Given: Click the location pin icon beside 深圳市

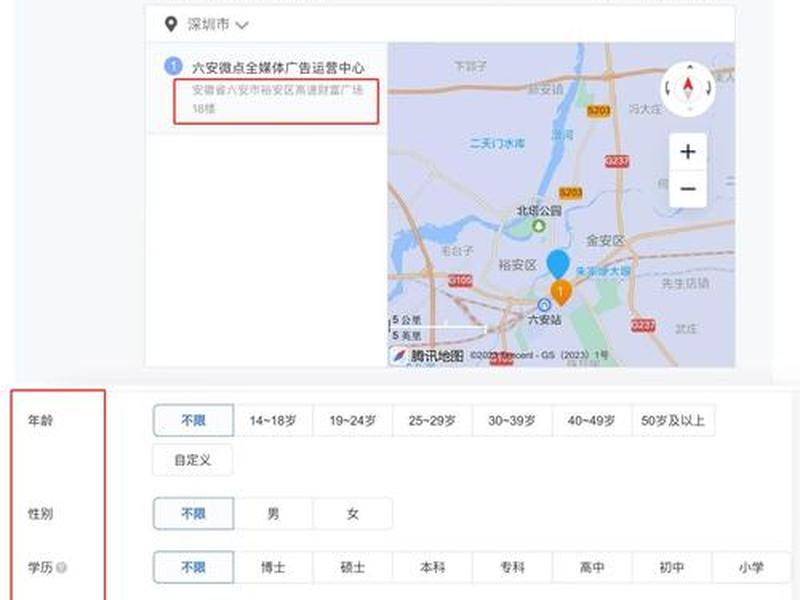Looking at the screenshot, I should point(171,24).
